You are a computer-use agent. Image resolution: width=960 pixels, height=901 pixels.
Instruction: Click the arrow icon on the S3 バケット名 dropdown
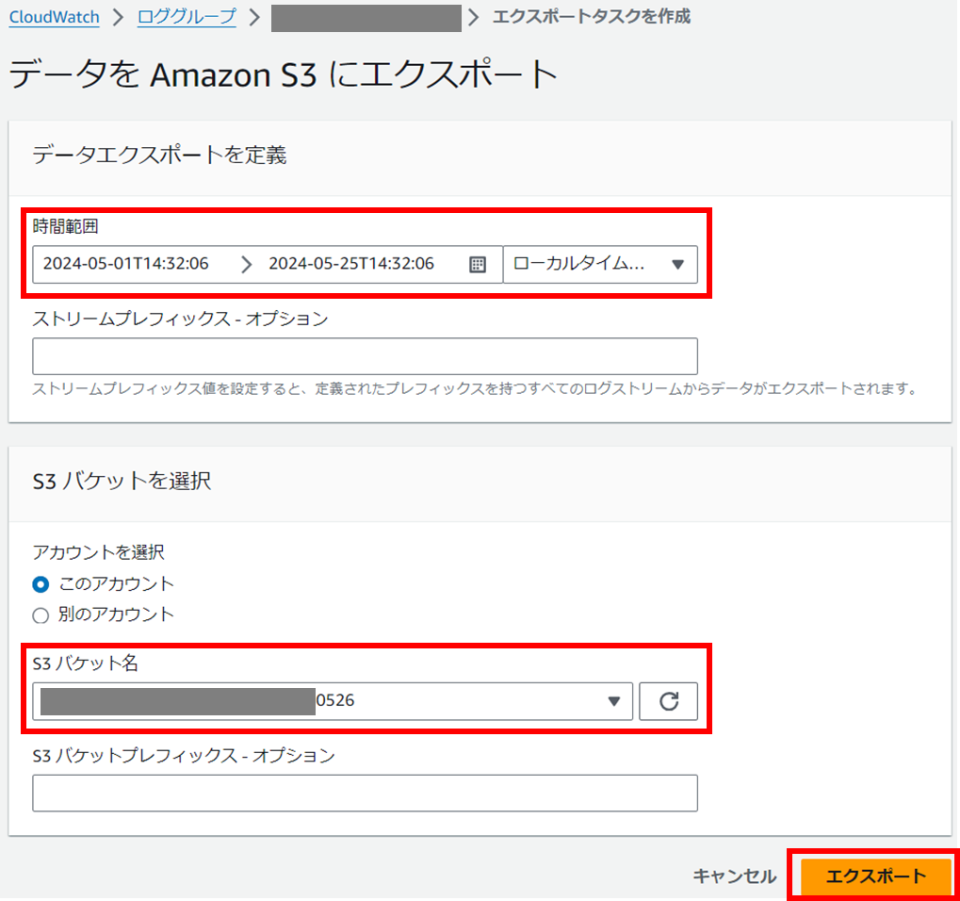(614, 701)
